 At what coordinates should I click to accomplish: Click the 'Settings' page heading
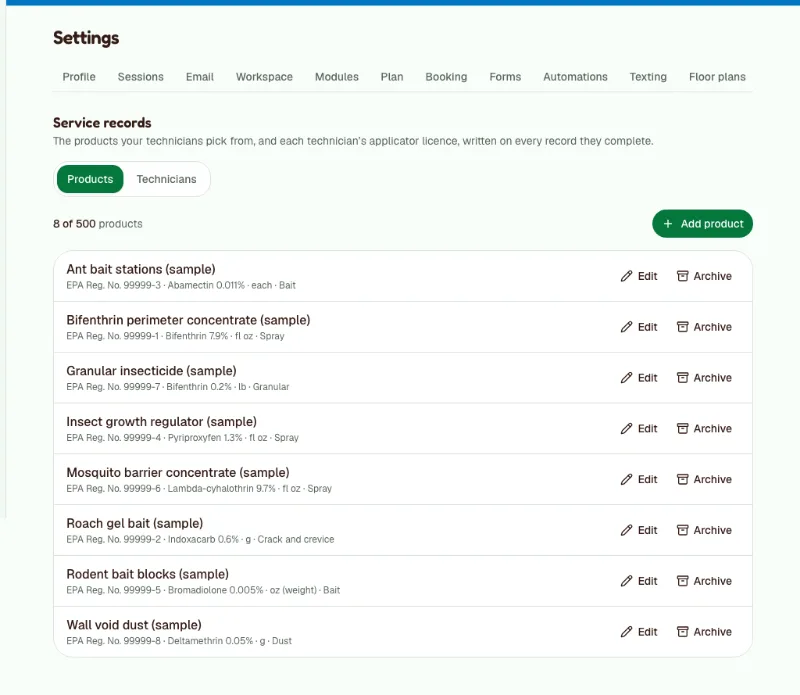pos(86,38)
